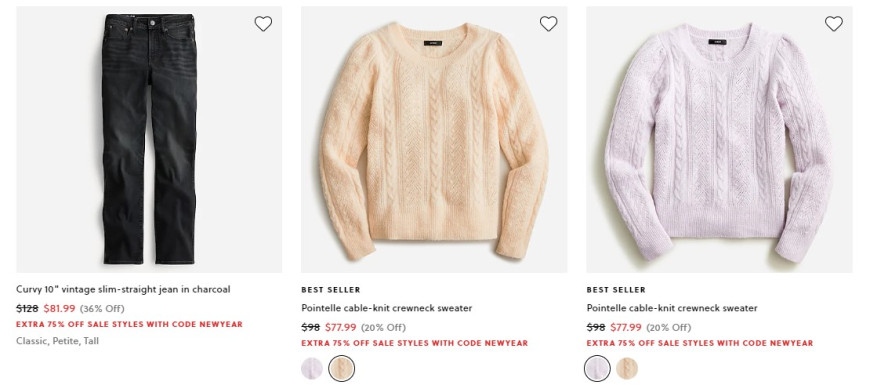Open rightmost Pointelle cable-knit crewneck sweater title
870x385 pixels.
point(672,308)
